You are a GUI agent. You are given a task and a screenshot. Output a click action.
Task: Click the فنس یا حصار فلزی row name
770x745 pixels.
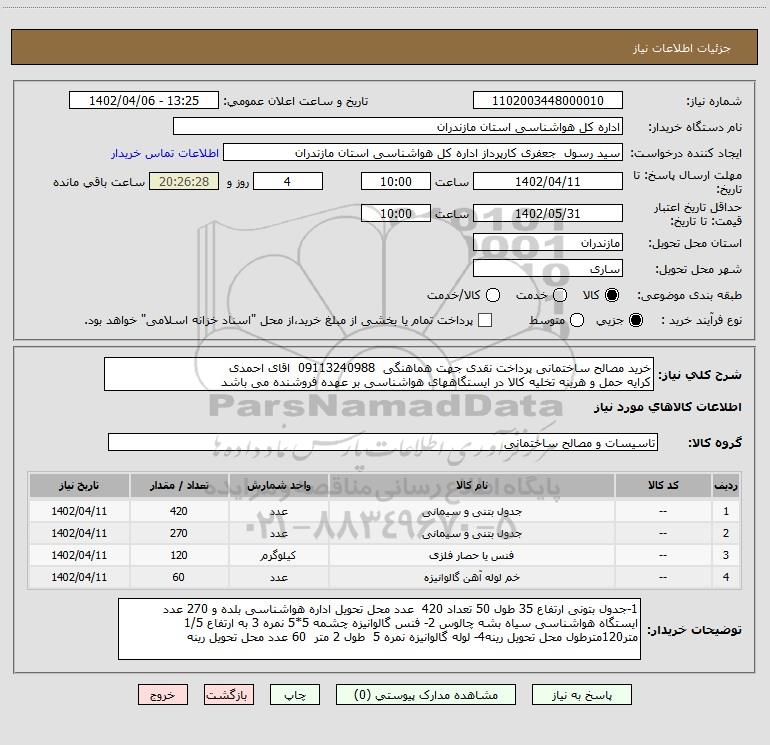(x=471, y=555)
